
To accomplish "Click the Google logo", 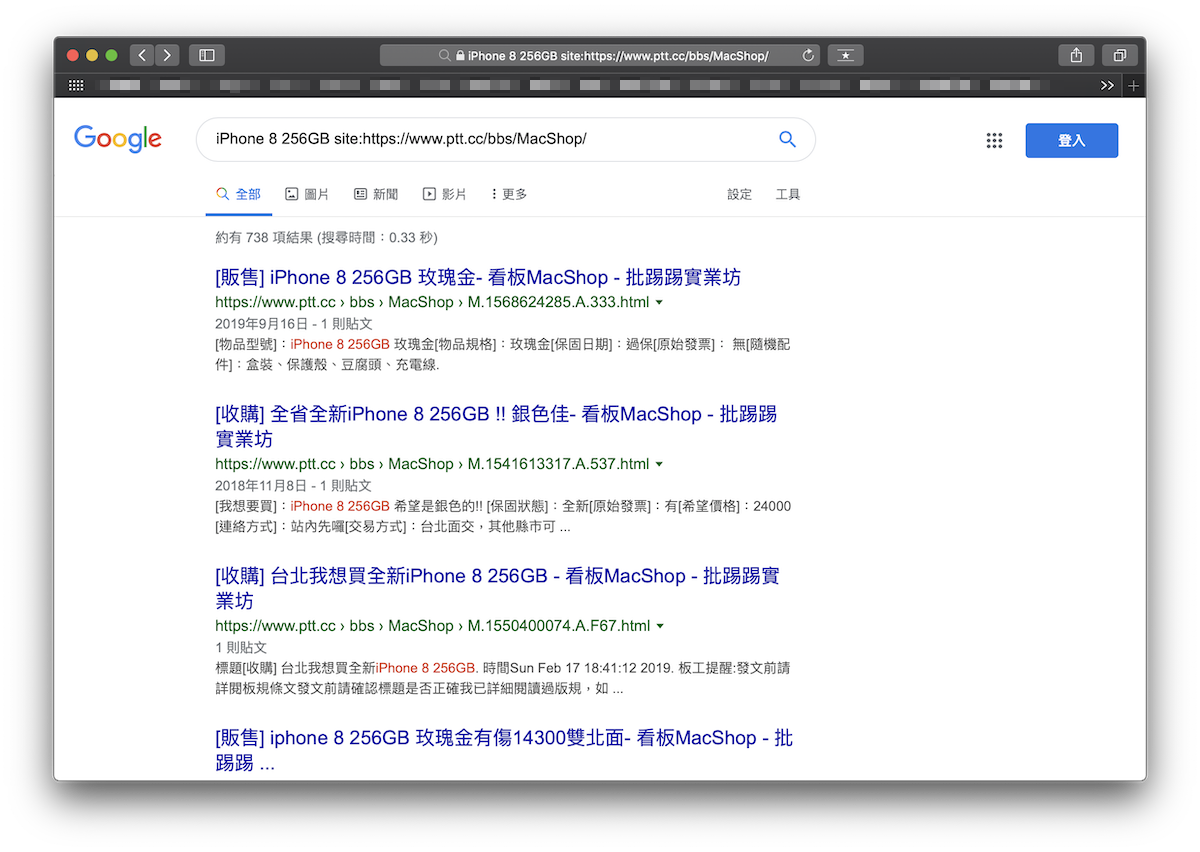I will [118, 139].
